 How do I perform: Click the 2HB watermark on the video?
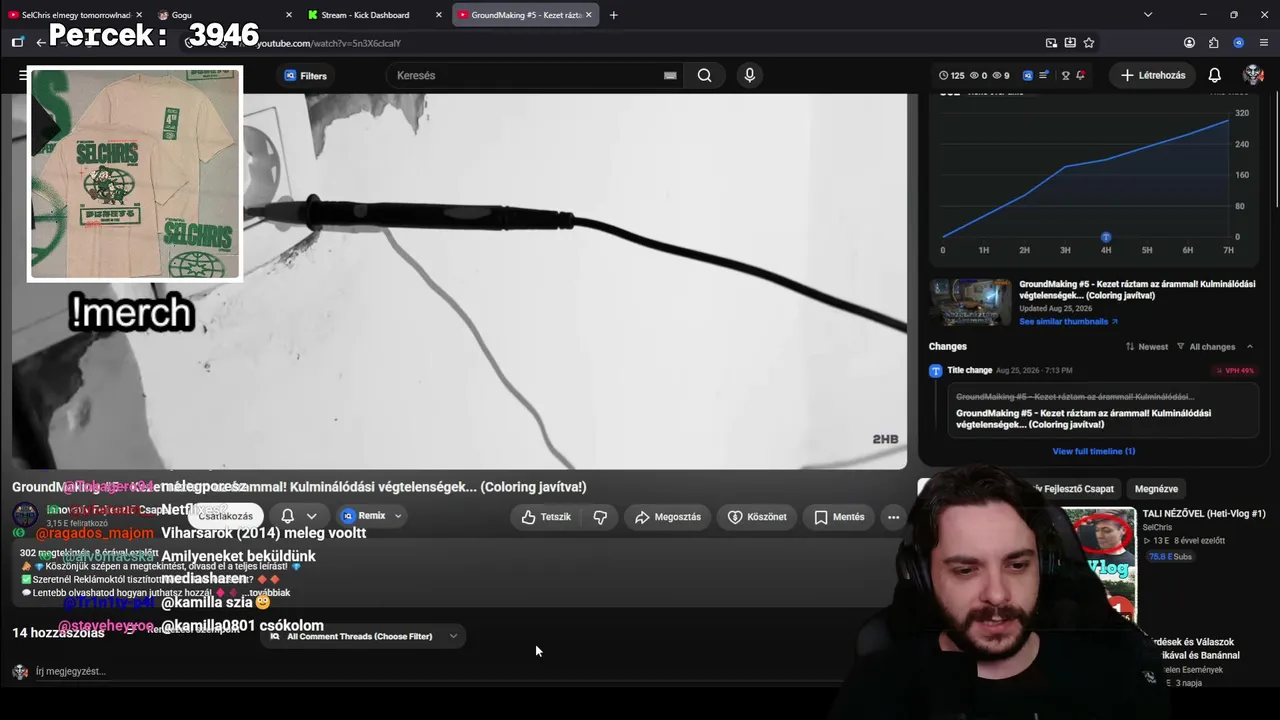885,439
